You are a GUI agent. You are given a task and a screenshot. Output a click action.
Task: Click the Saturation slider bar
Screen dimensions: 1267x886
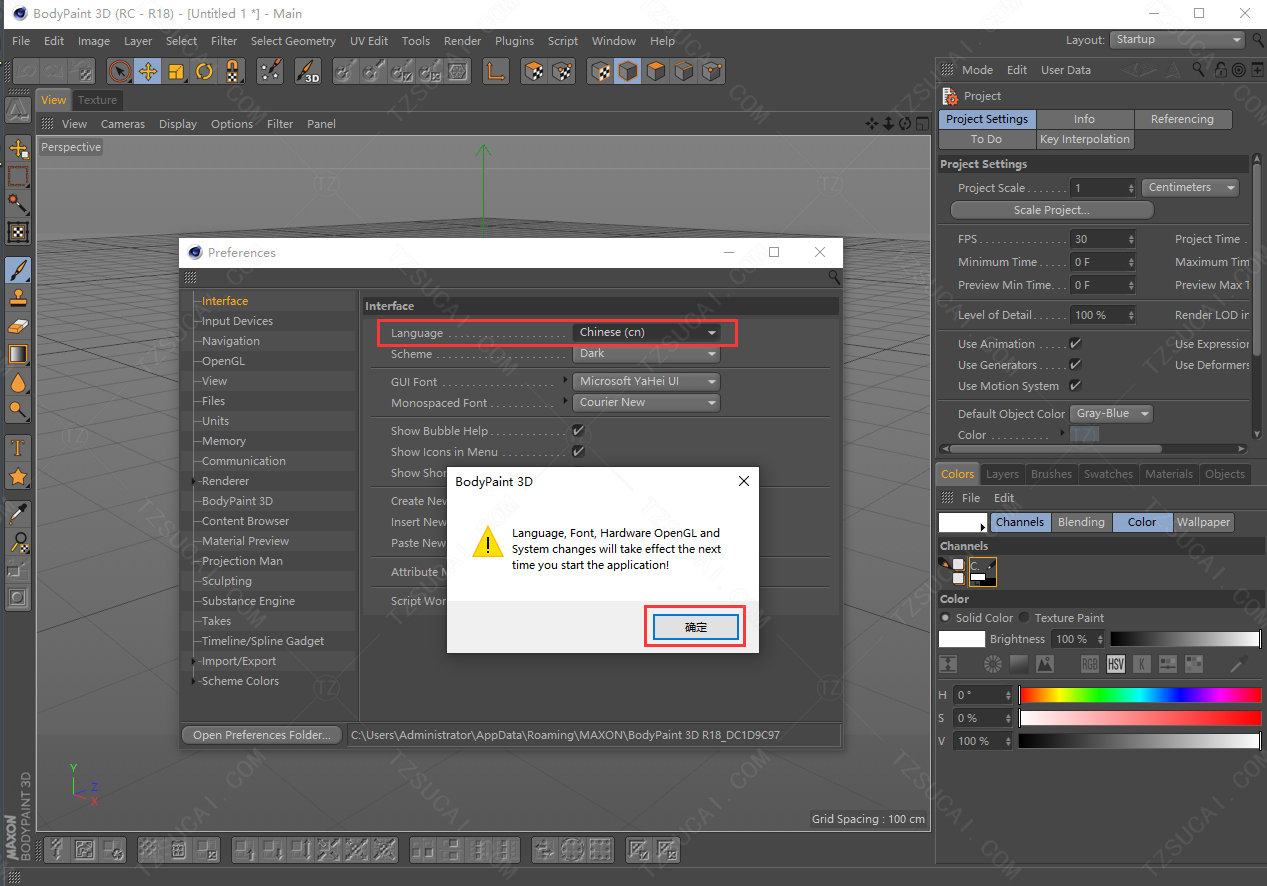pos(1140,718)
